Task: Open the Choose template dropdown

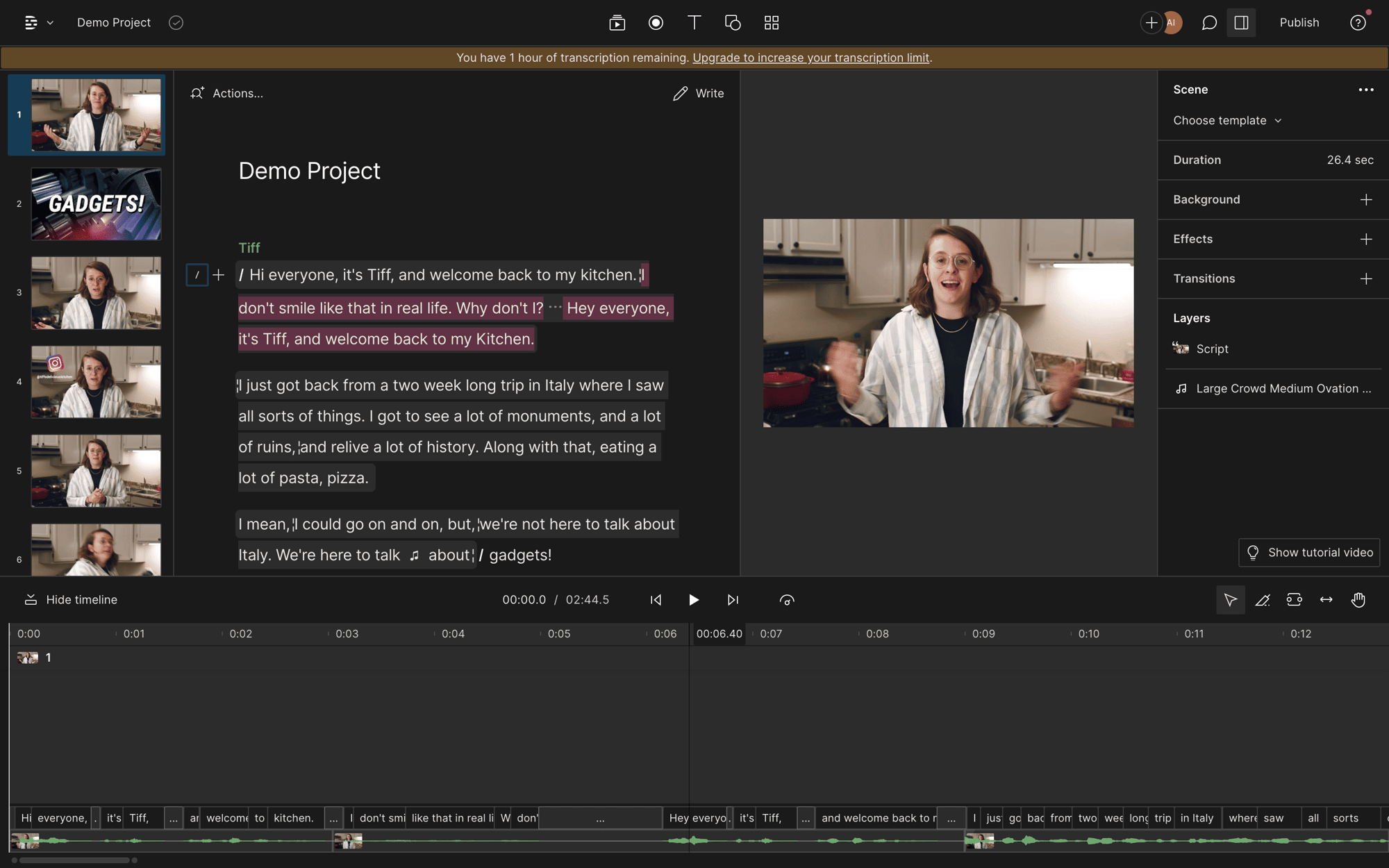Action: pyautogui.click(x=1226, y=120)
